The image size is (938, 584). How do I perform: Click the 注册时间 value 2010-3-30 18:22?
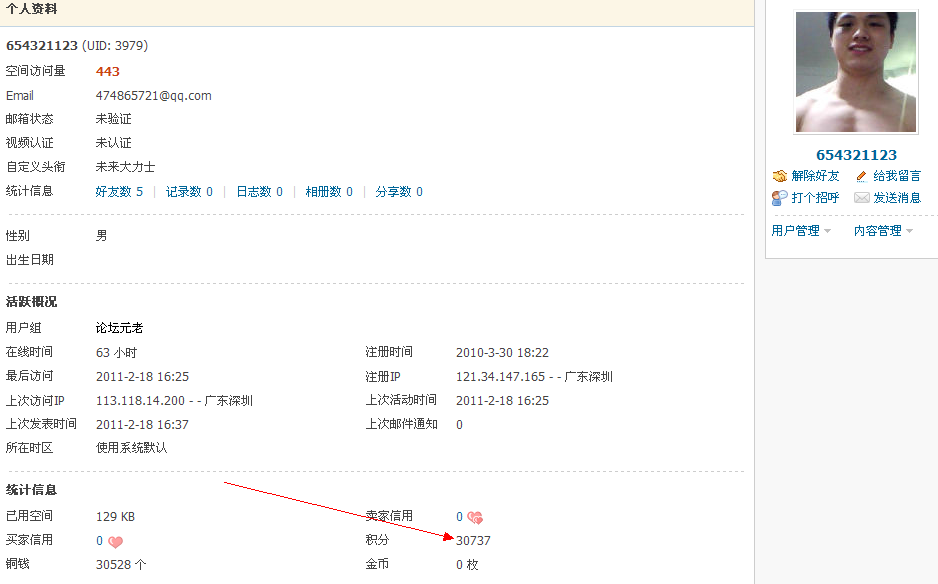502,352
